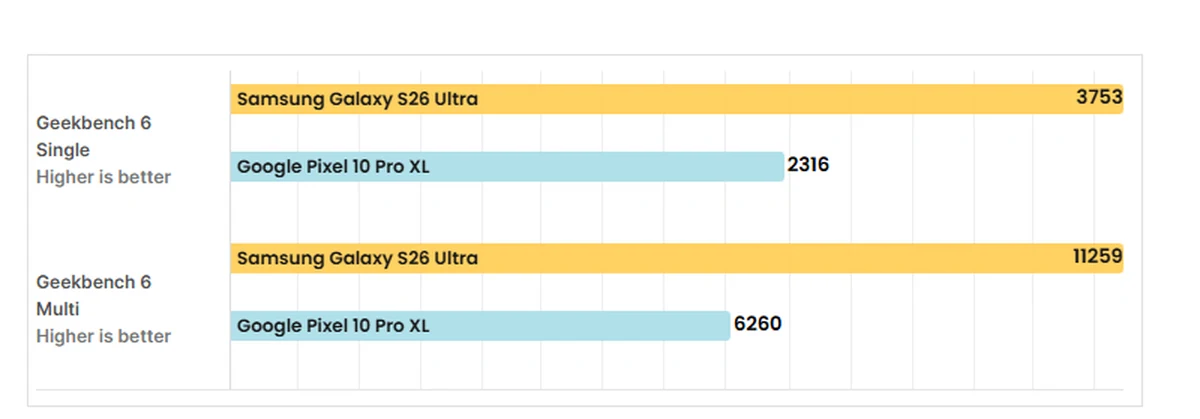
Task: Click "Samsung Galaxy S26 Ultra" text in Single test
Action: (357, 99)
